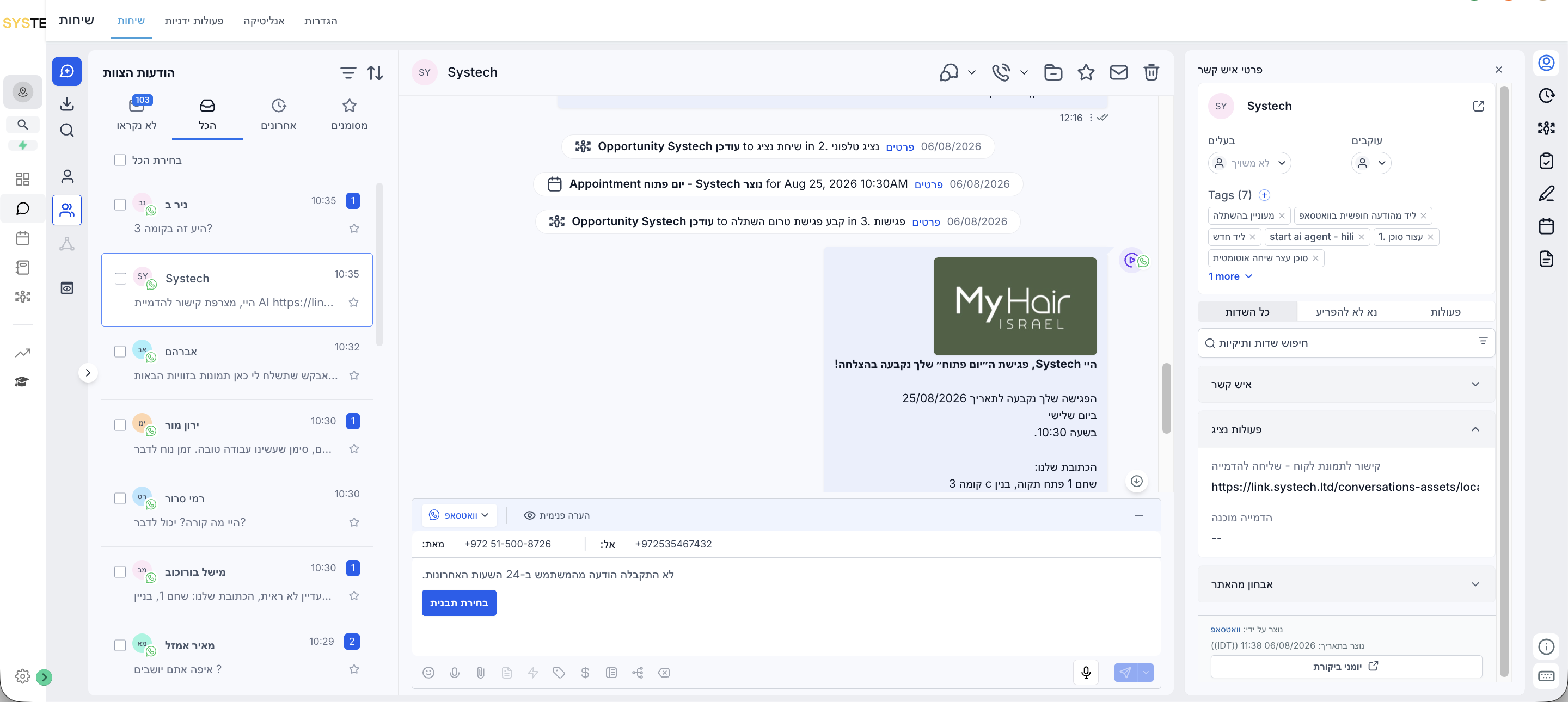The height and width of the screenshot is (702, 1568).
Task: Select checkbox for מאיר אמזל conversation
Action: point(120,645)
